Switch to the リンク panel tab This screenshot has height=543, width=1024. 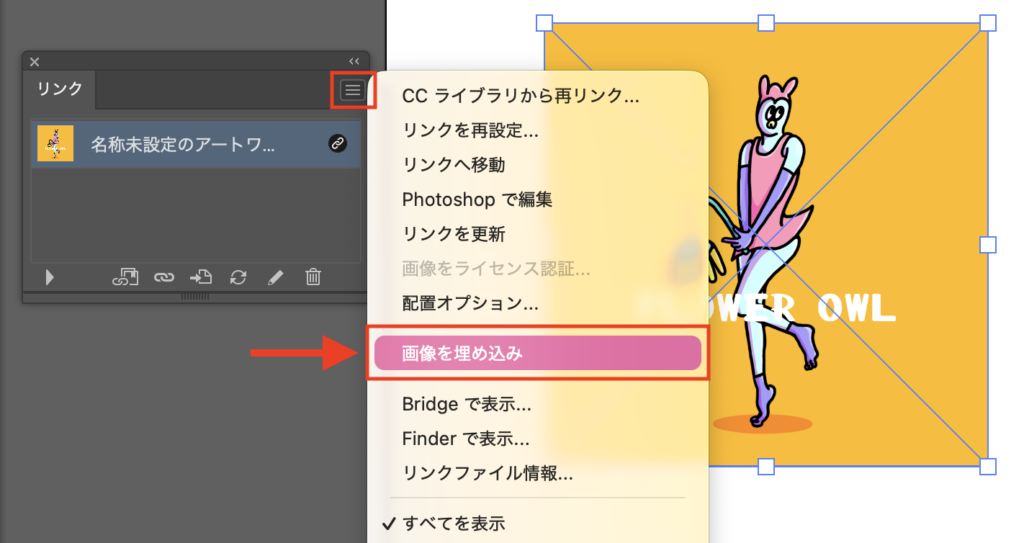[x=60, y=89]
